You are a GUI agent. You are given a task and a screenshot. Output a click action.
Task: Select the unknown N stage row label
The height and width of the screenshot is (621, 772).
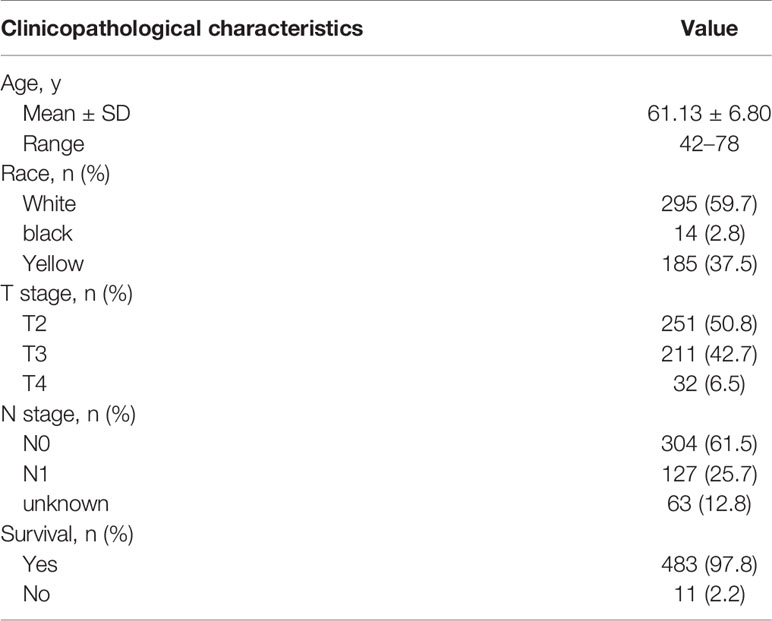pos(66,504)
